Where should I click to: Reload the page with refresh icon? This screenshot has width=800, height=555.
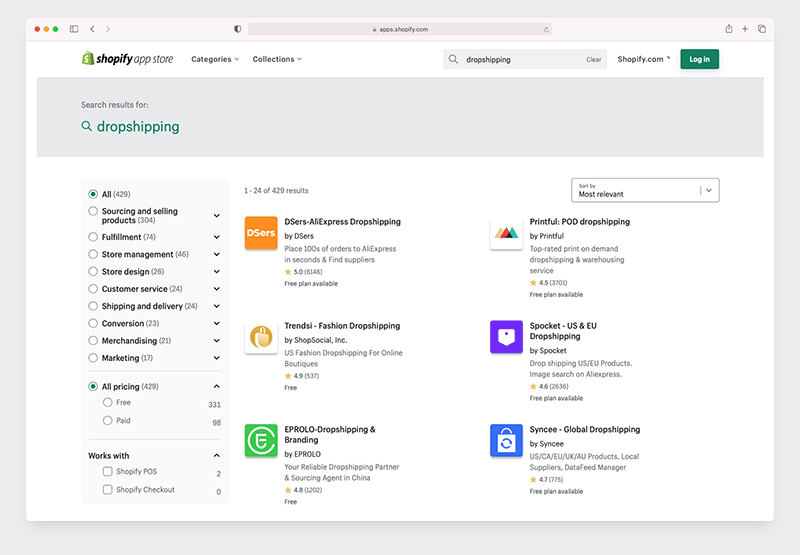[546, 30]
